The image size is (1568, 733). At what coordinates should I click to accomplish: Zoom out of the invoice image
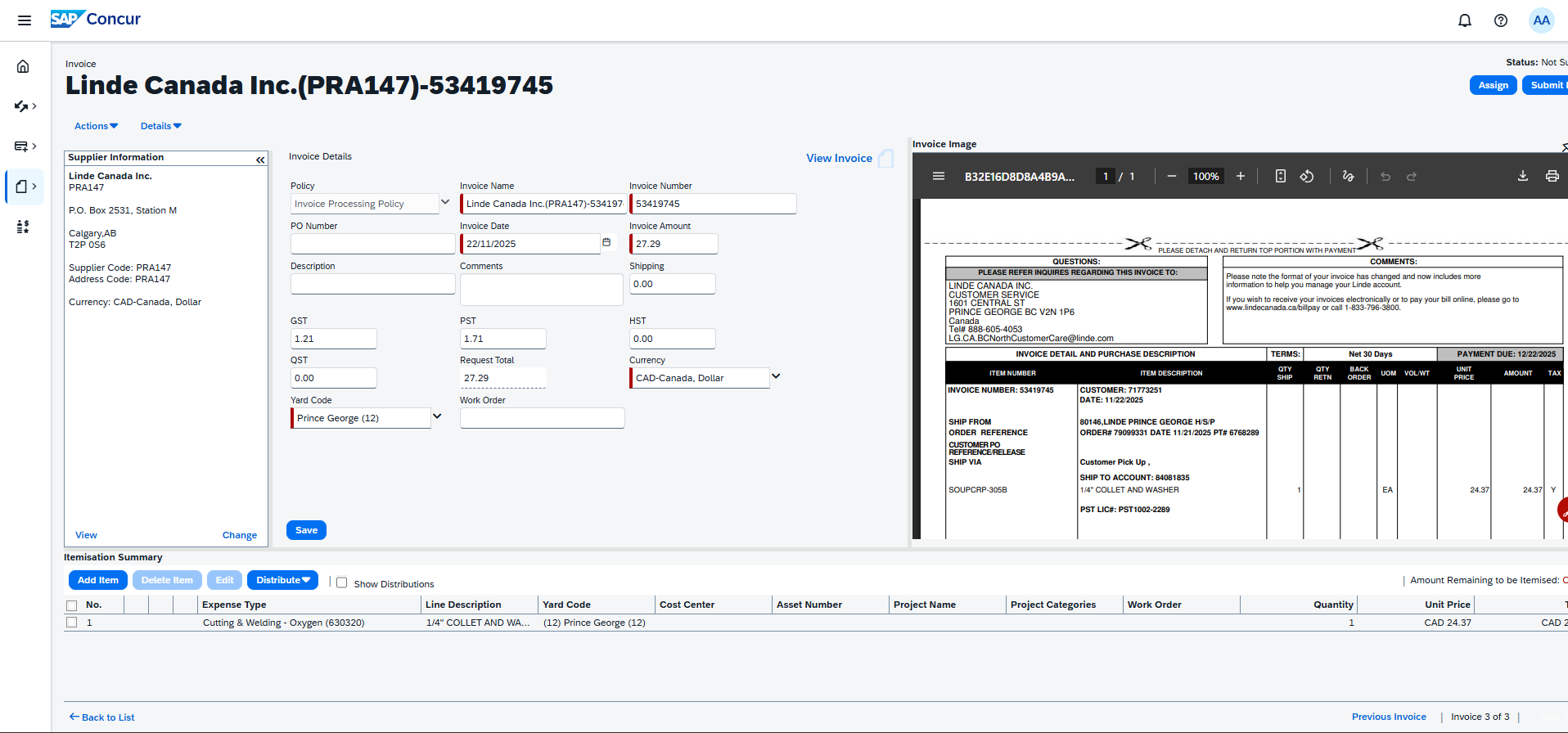point(1172,176)
